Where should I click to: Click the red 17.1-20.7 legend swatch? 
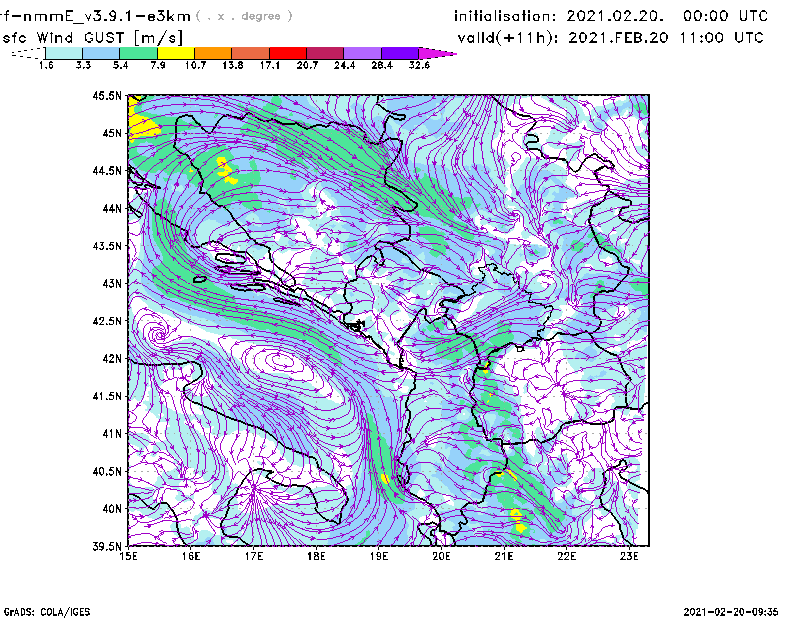click(x=288, y=53)
